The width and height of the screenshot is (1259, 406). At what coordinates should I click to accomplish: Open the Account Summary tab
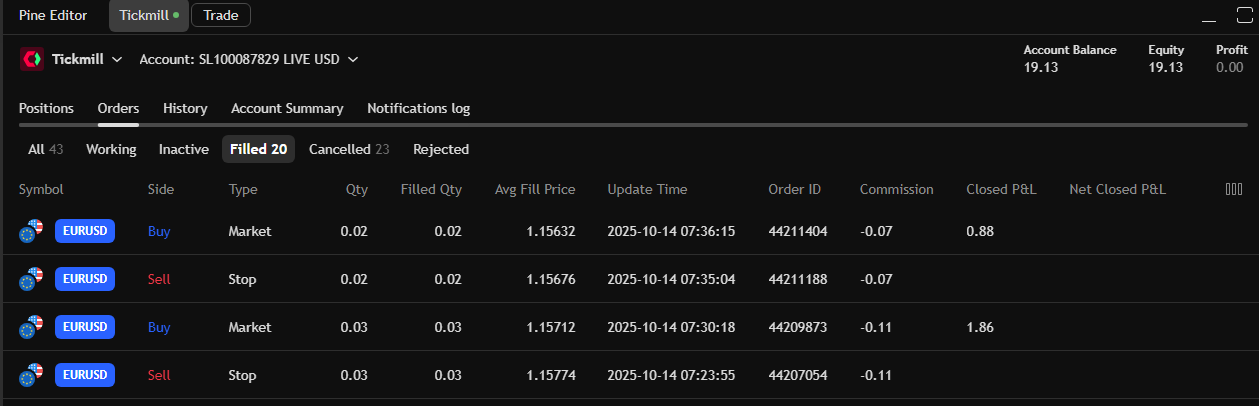(287, 108)
